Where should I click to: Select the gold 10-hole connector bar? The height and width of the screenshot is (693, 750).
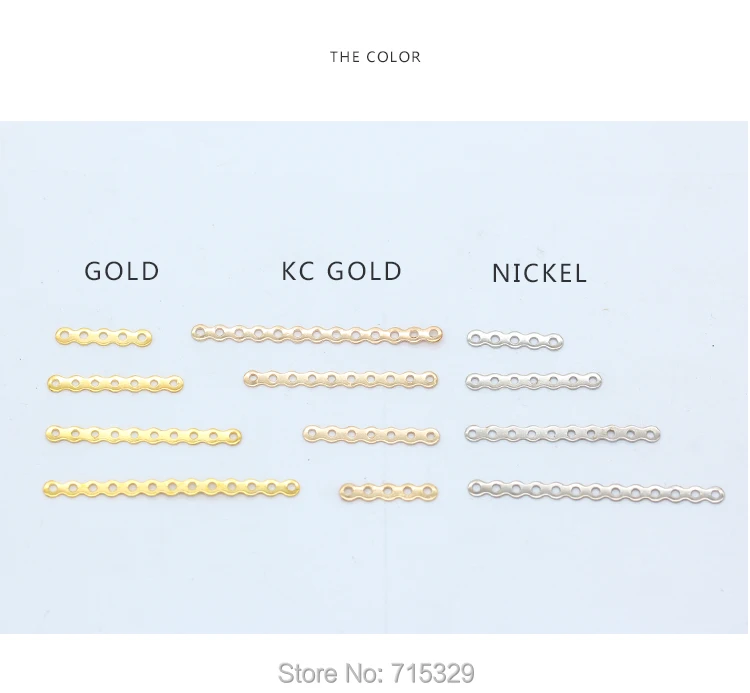coord(143,435)
